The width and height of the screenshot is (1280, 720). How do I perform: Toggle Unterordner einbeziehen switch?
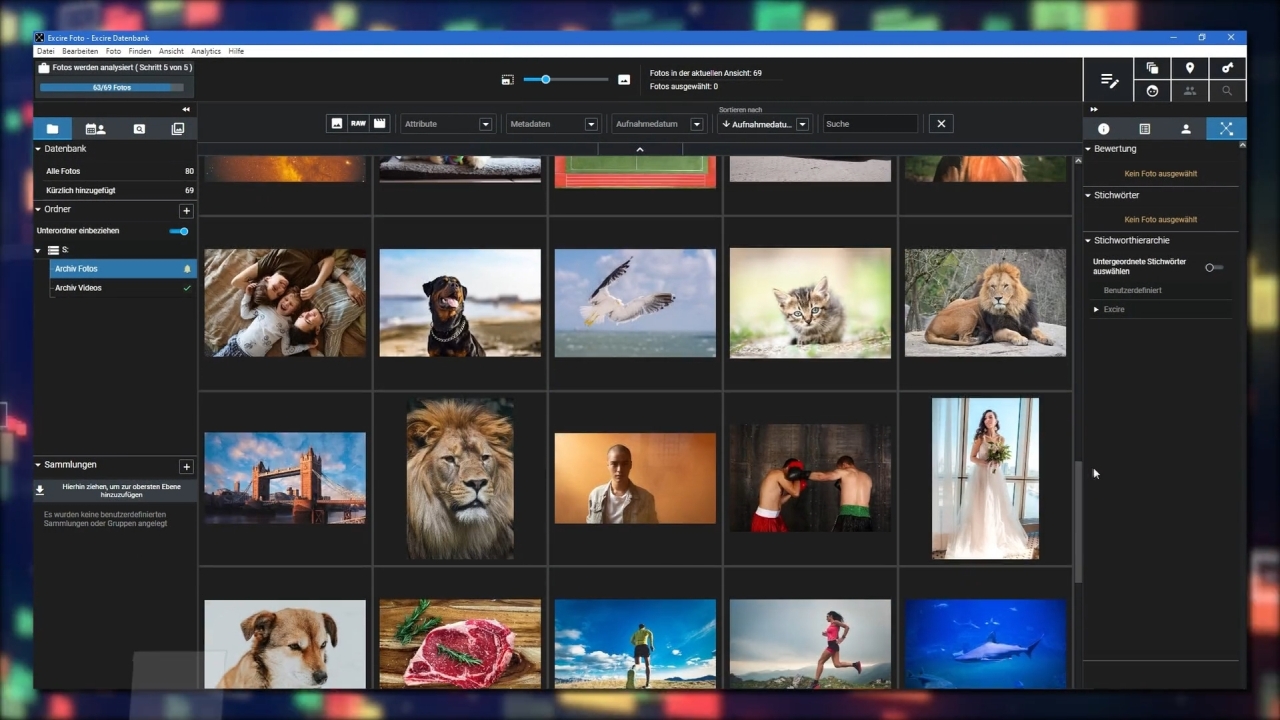179,231
